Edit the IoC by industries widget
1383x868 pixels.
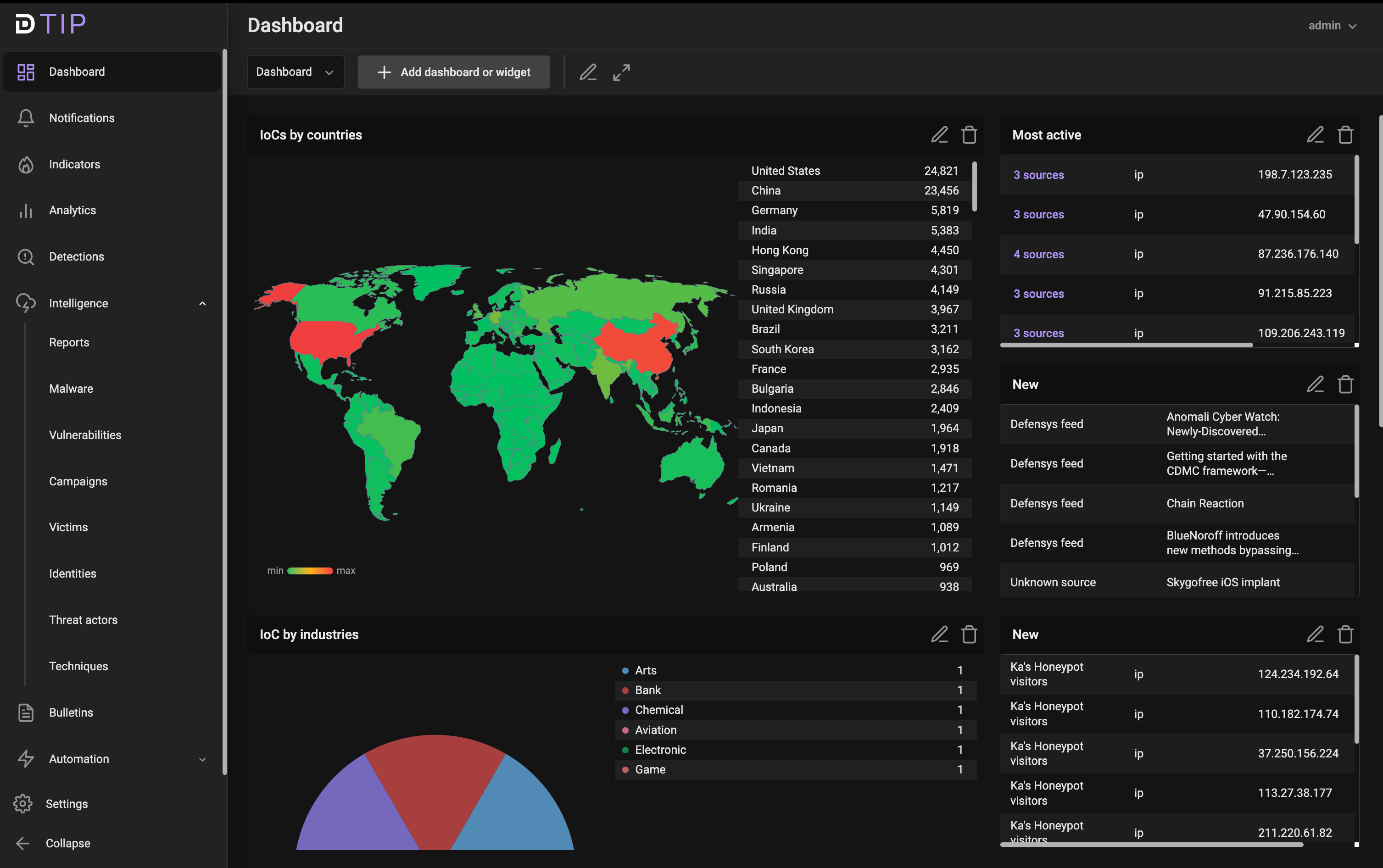939,634
